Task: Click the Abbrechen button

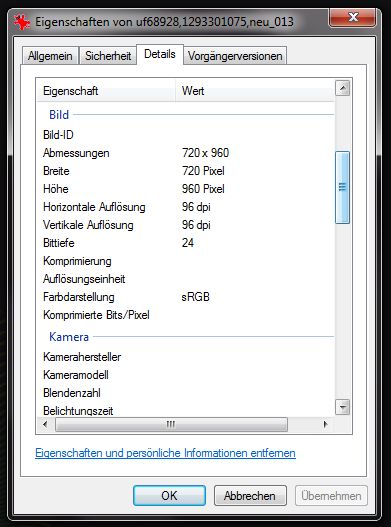Action: pyautogui.click(x=250, y=495)
